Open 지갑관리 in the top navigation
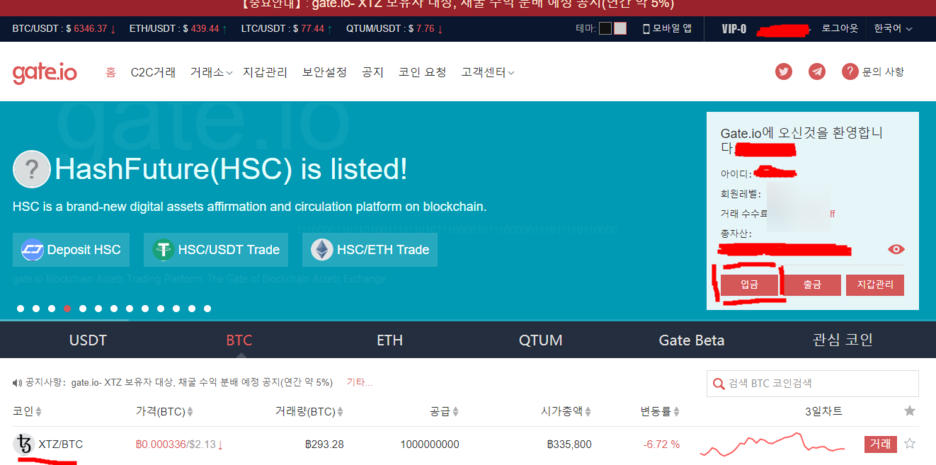Image resolution: width=936 pixels, height=465 pixels. pyautogui.click(x=265, y=73)
